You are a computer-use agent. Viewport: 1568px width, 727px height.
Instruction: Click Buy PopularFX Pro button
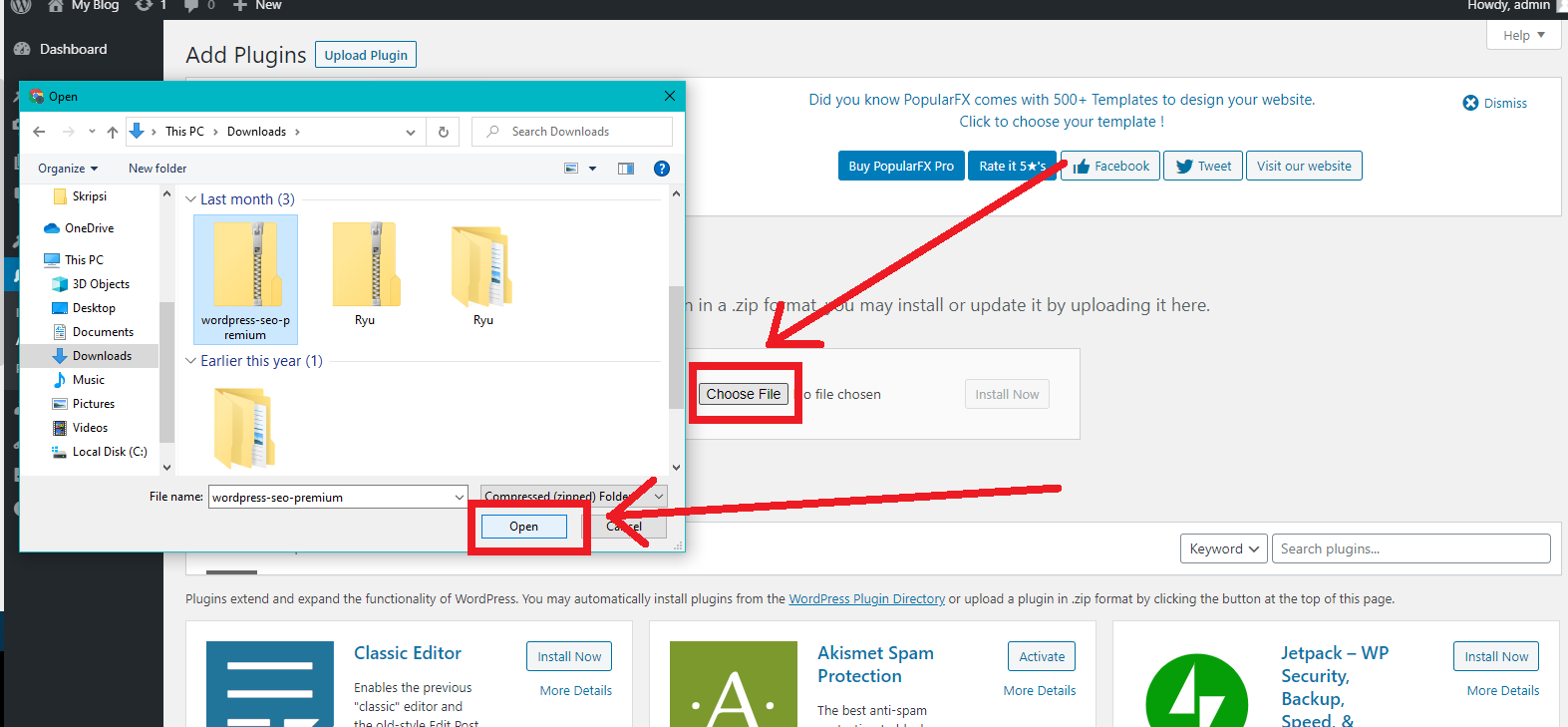click(901, 166)
